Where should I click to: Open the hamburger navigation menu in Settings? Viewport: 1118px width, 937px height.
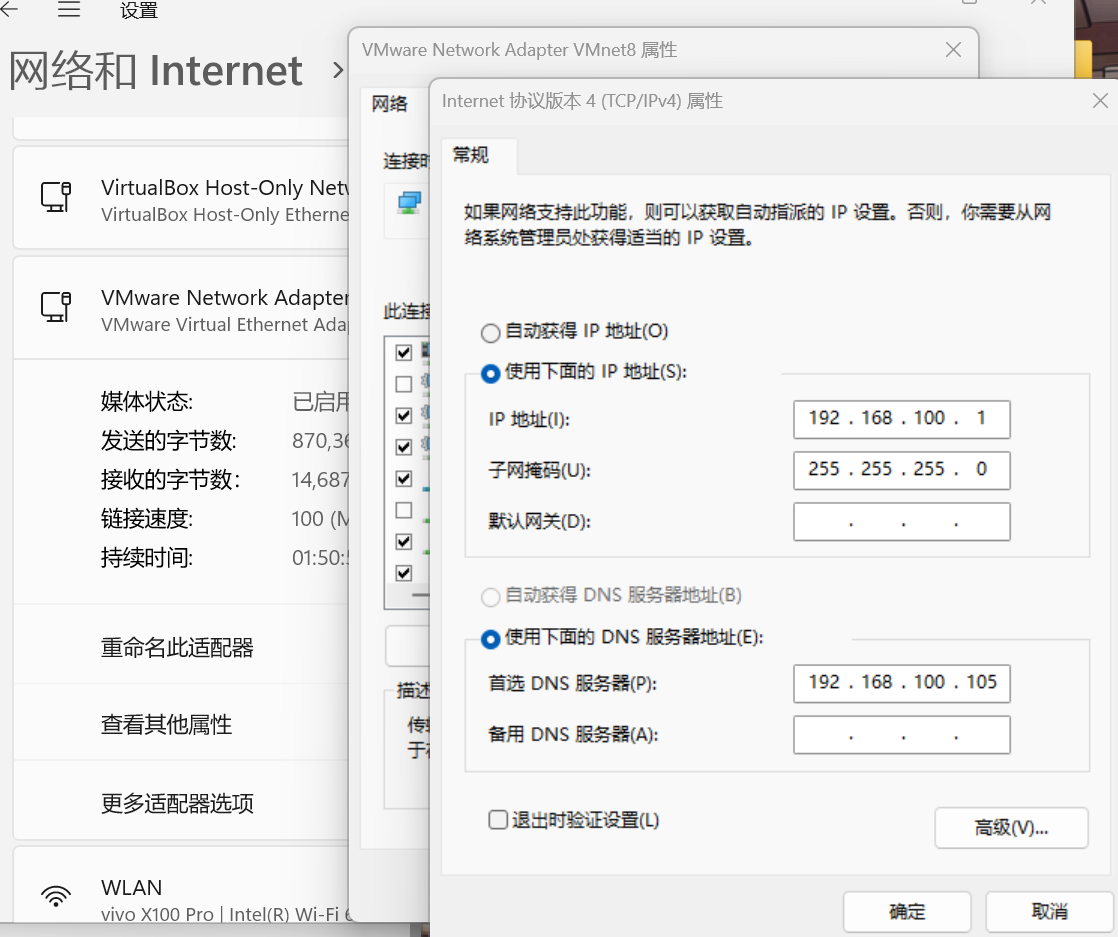[x=68, y=9]
